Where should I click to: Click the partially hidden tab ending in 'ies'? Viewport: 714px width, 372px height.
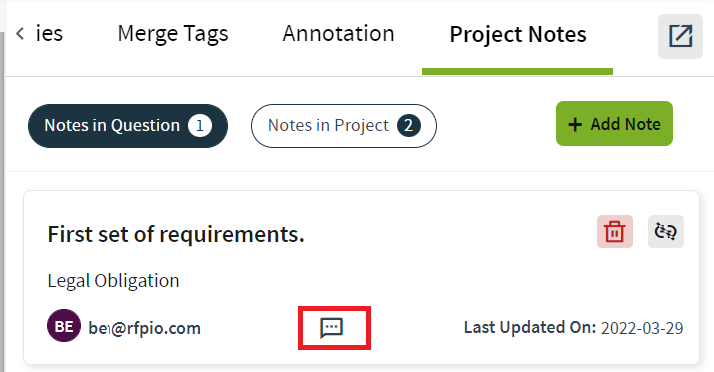pos(49,34)
